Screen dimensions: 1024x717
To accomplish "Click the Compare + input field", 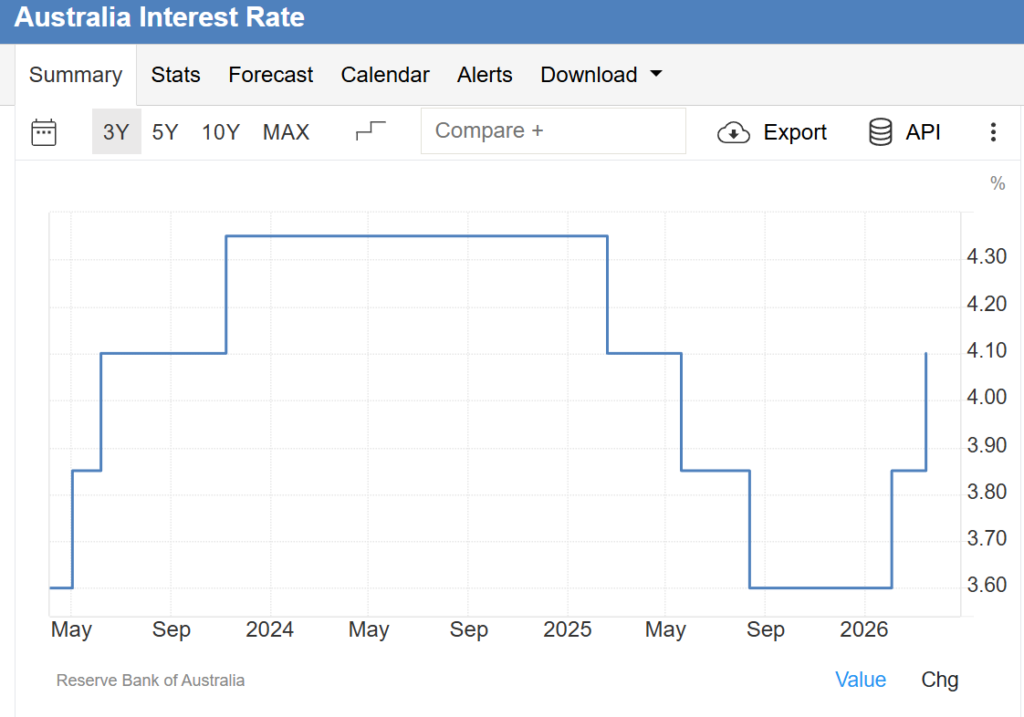I will click(553, 131).
